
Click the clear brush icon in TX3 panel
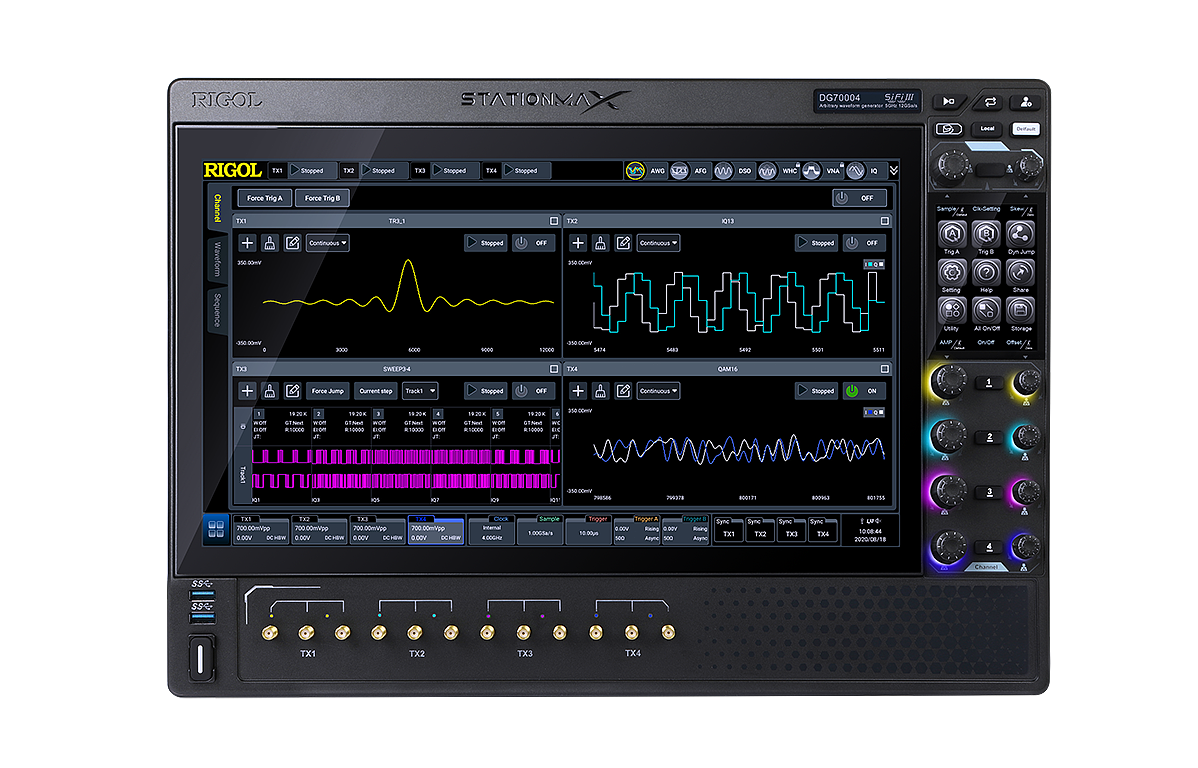[270, 390]
